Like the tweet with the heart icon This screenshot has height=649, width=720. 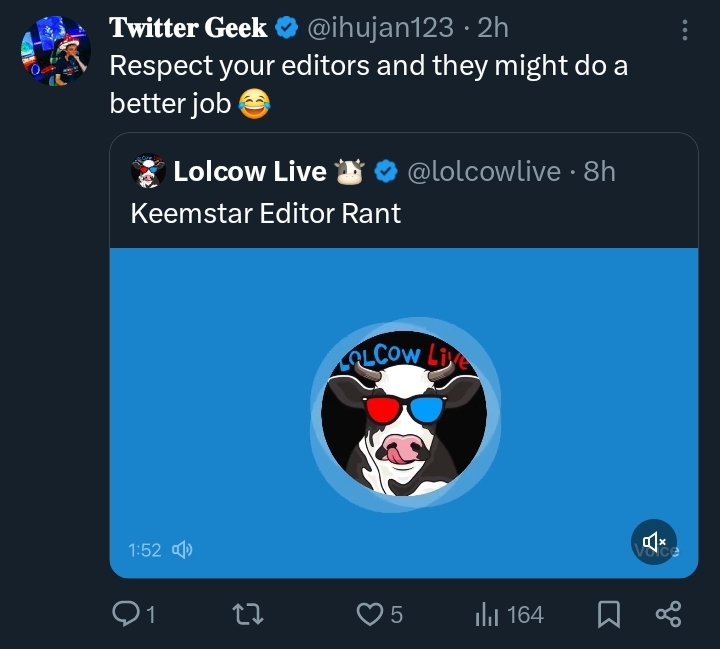pyautogui.click(x=370, y=614)
